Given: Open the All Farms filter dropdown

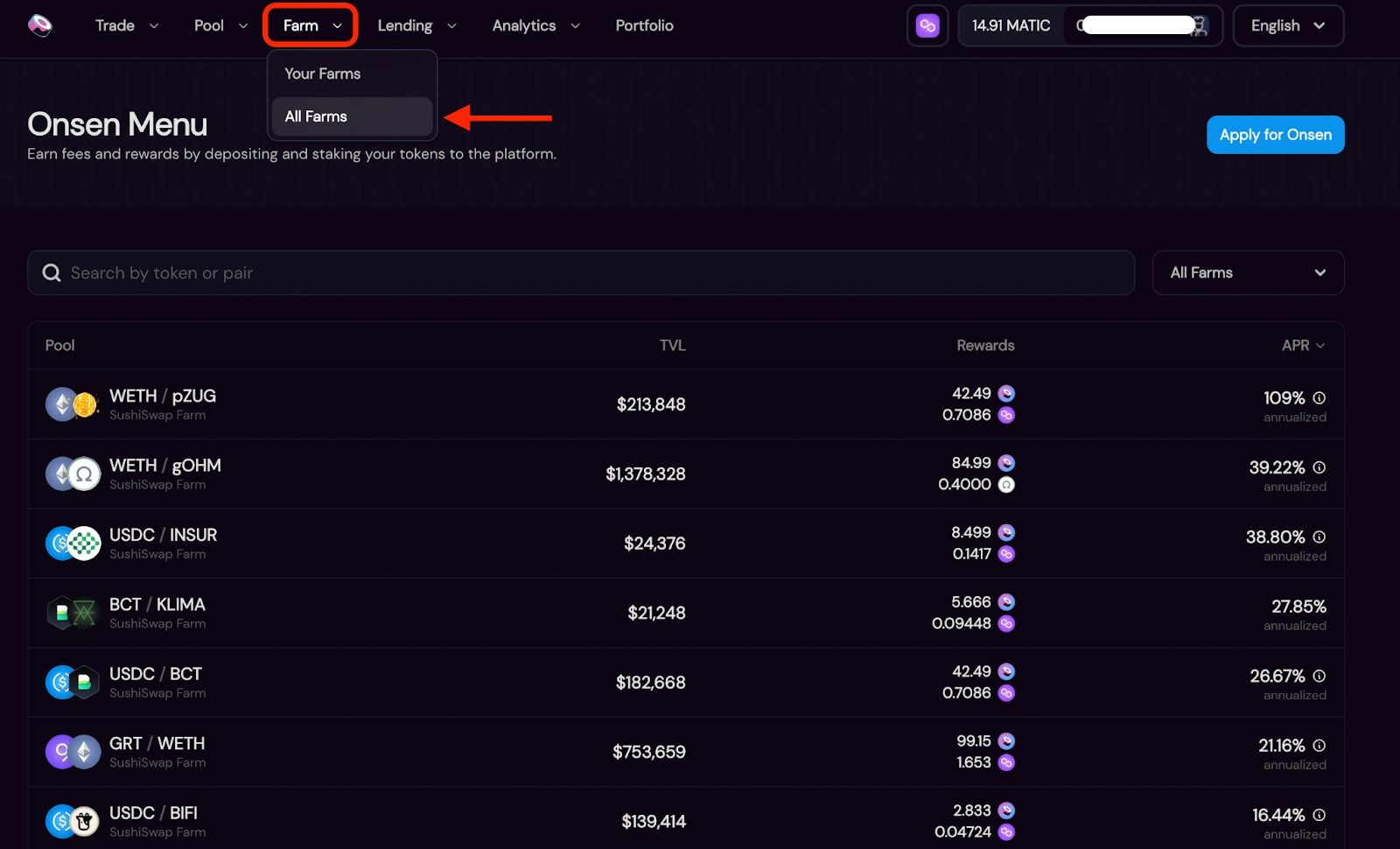Looking at the screenshot, I should tap(1248, 273).
